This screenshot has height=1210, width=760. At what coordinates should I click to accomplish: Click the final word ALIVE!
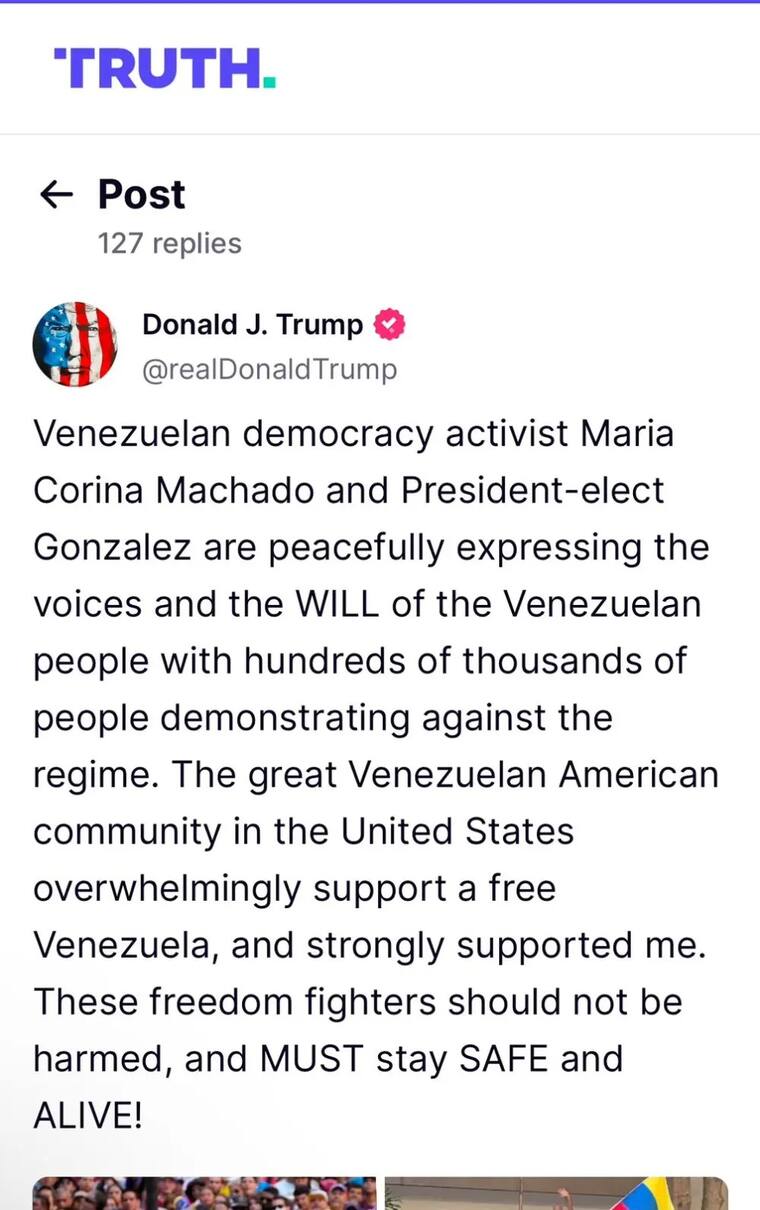pyautogui.click(x=88, y=1116)
